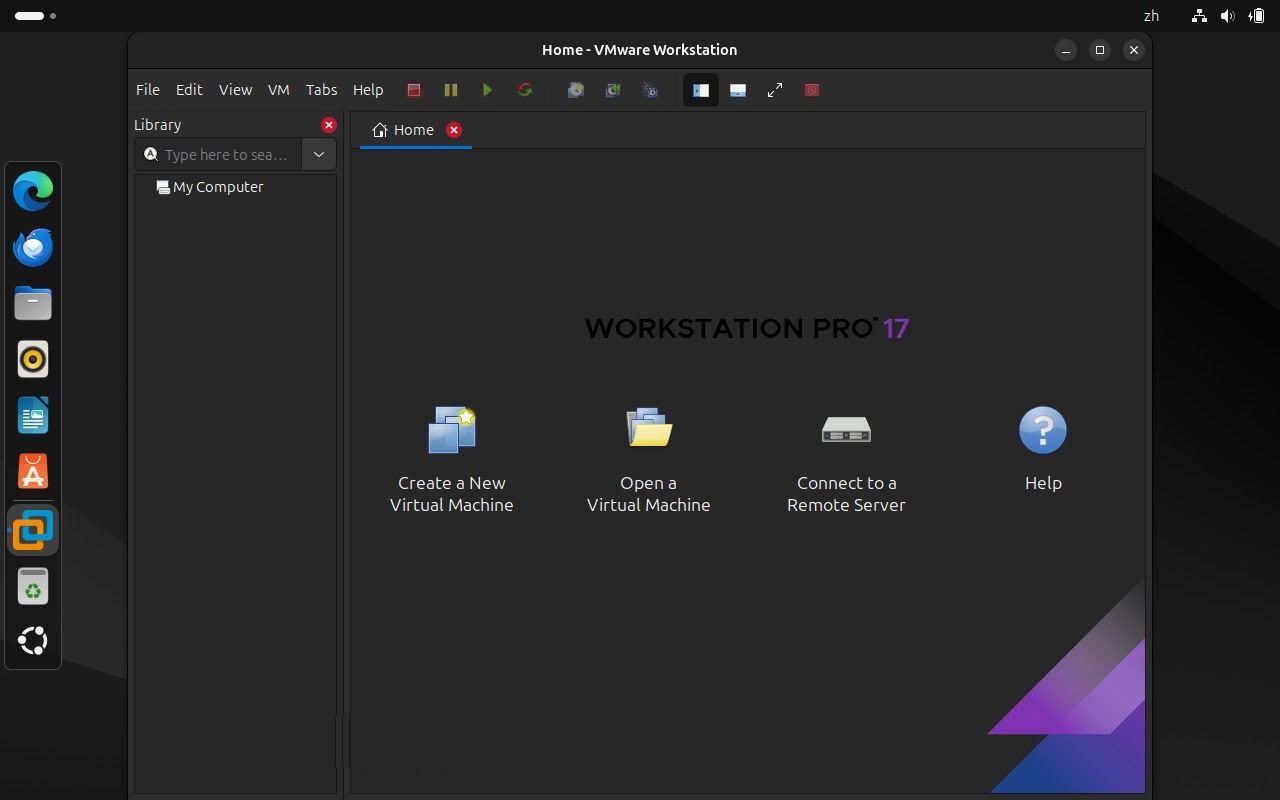Click VMware Workstation icon in the dock
The image size is (1280, 800).
tap(33, 530)
